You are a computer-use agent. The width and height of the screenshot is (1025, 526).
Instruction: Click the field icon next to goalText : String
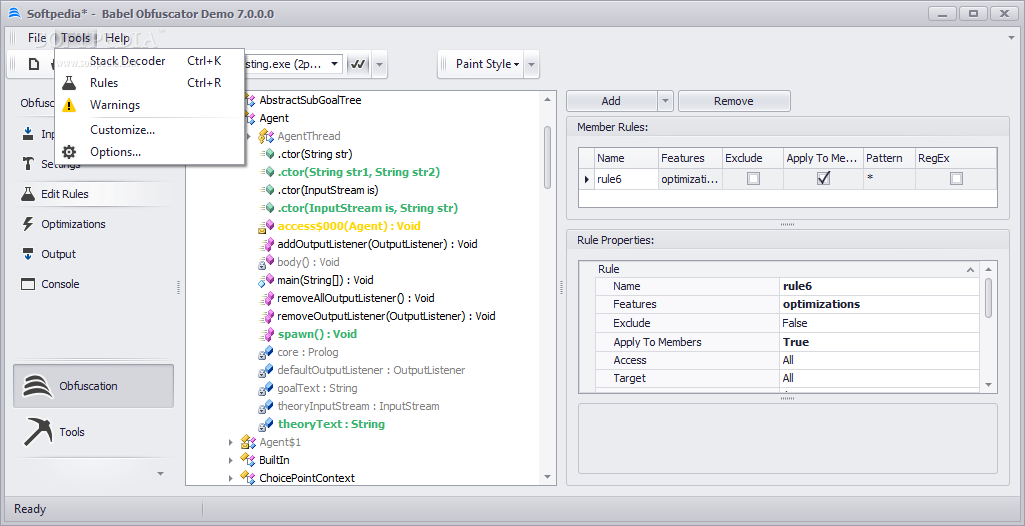(266, 388)
